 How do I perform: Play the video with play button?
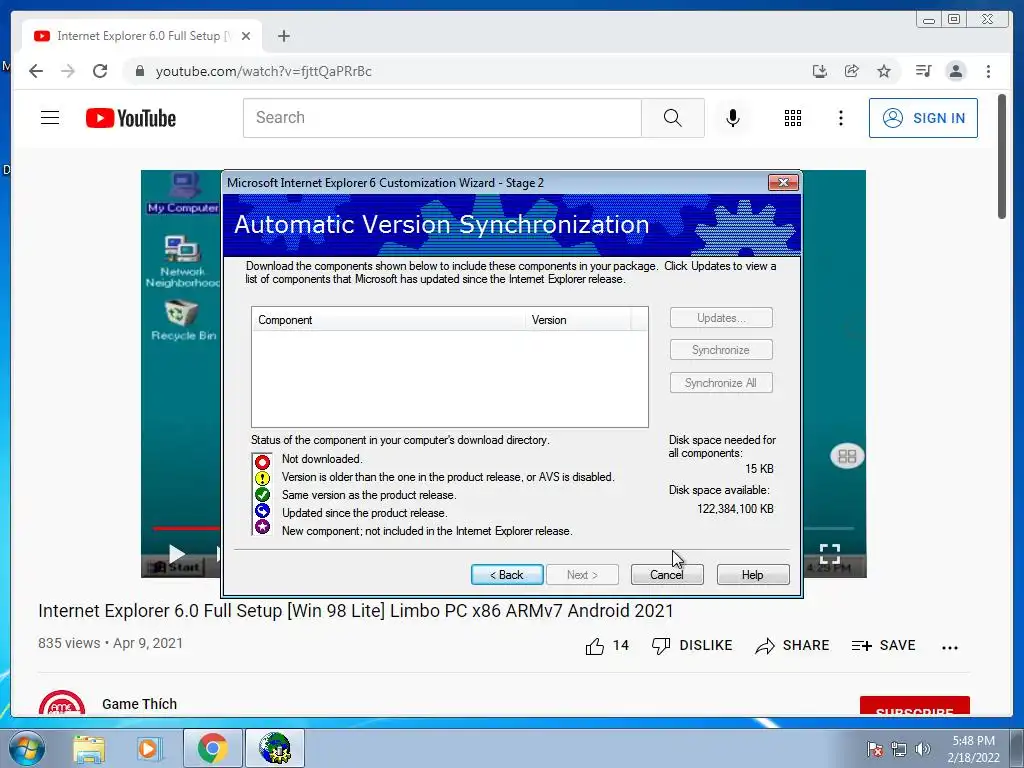point(176,554)
